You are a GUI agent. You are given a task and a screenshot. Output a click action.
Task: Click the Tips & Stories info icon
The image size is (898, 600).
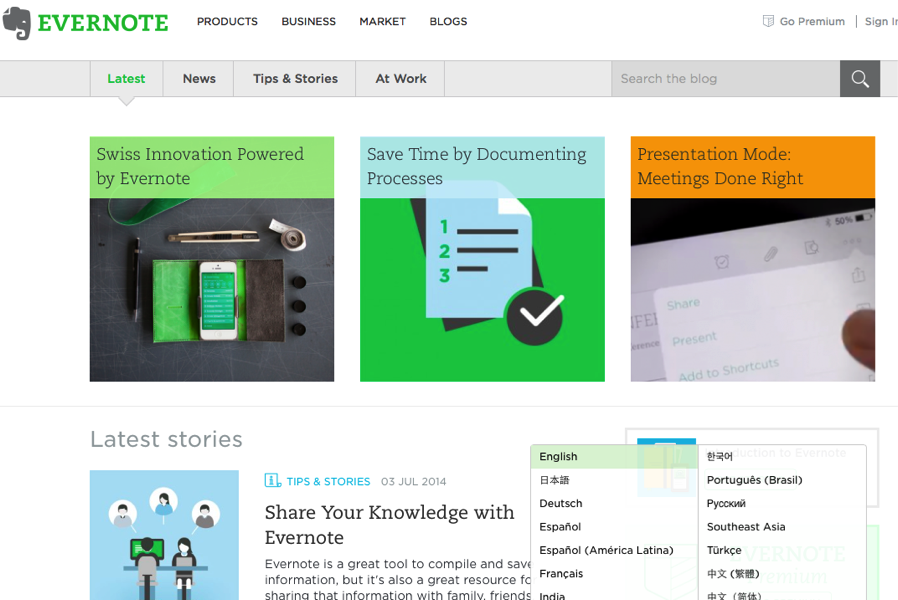273,480
